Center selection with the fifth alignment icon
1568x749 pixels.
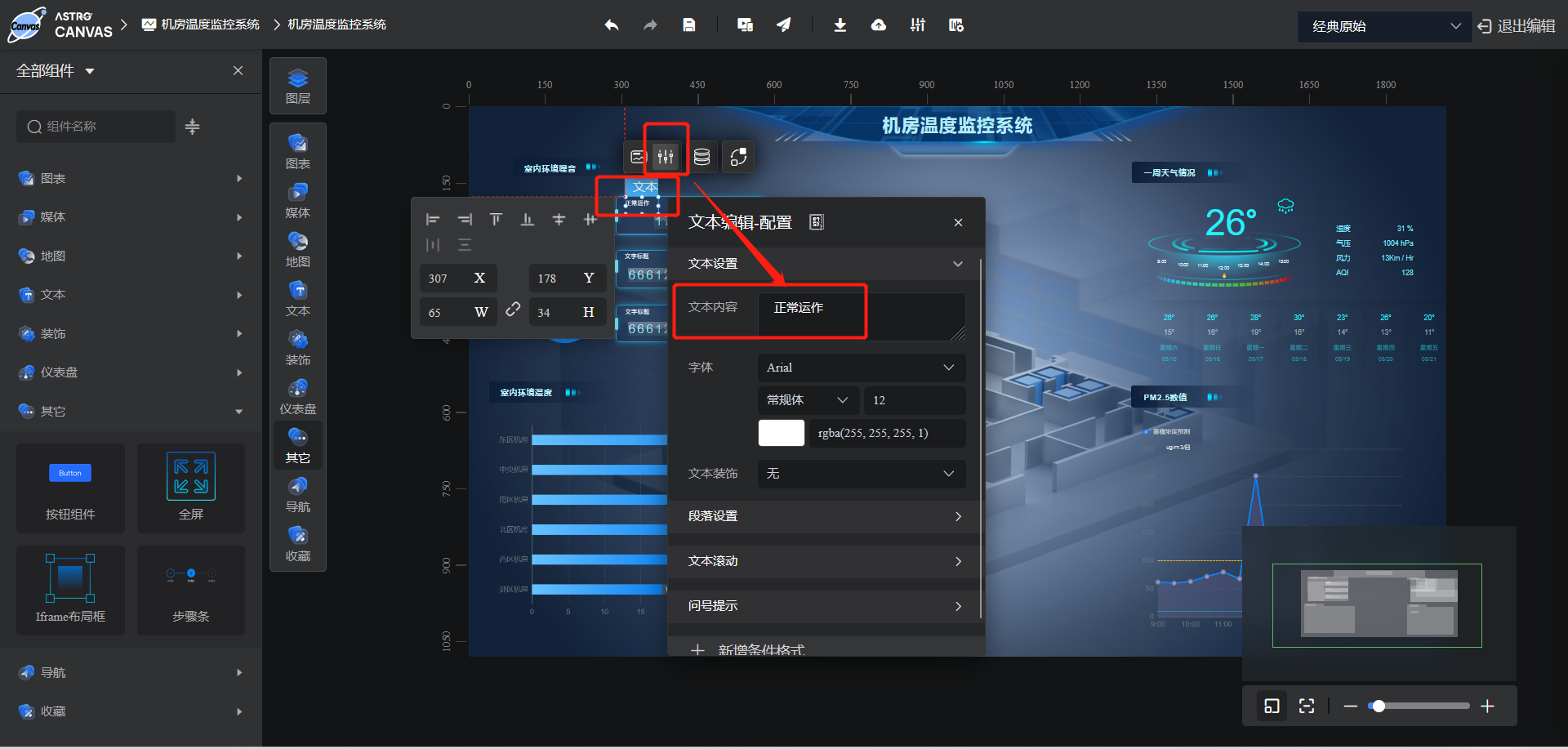coord(559,219)
